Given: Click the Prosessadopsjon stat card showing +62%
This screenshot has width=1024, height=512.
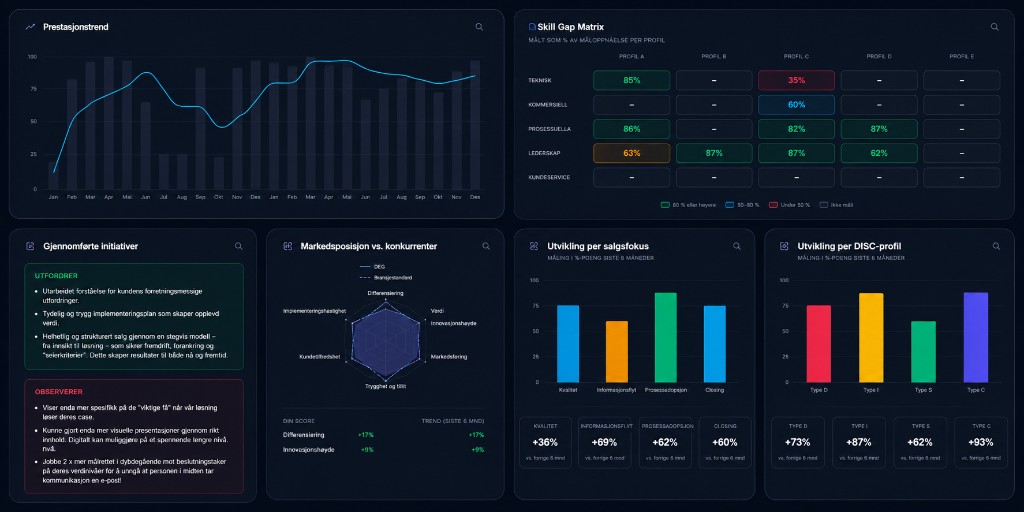Looking at the screenshot, I should (665, 443).
